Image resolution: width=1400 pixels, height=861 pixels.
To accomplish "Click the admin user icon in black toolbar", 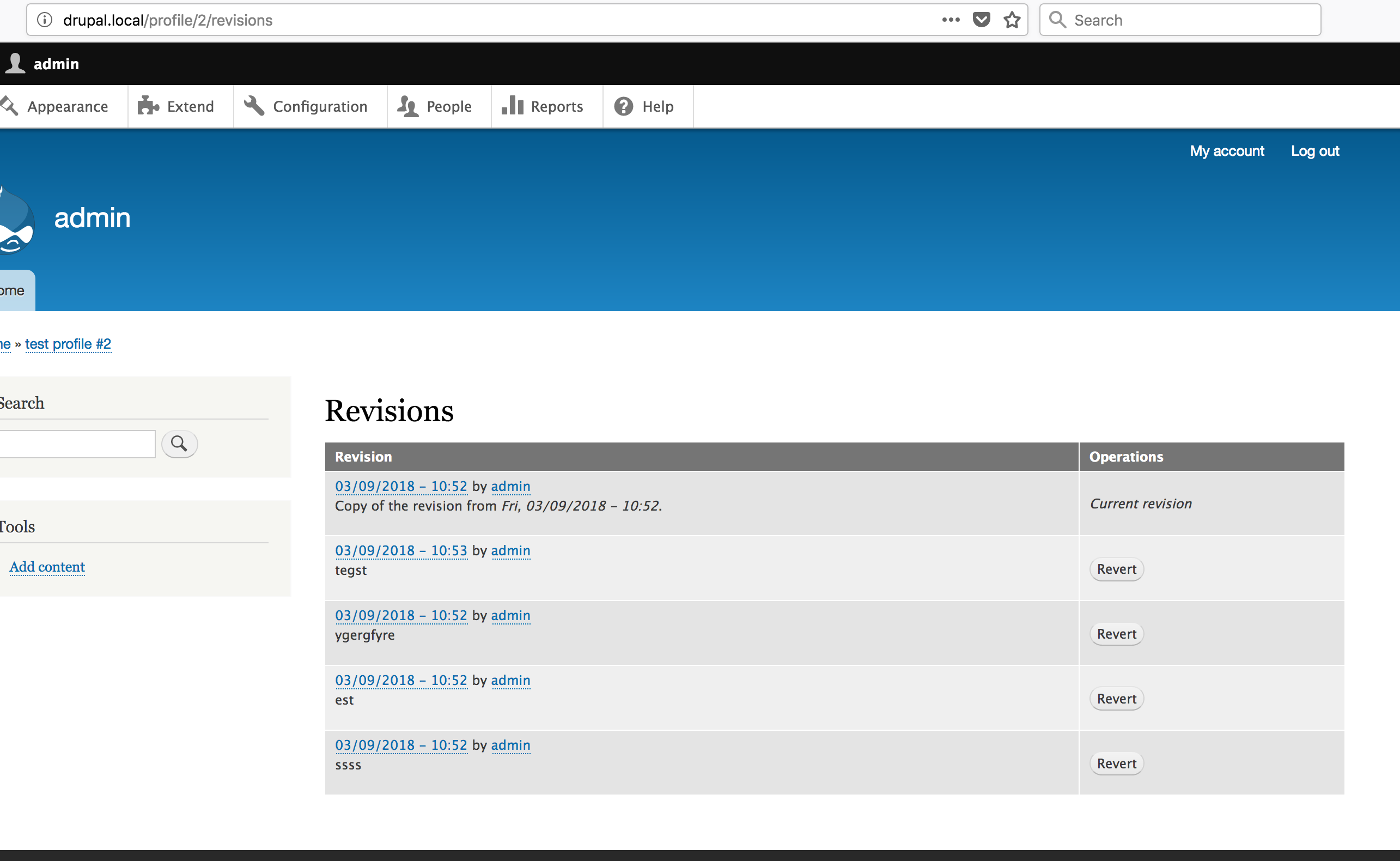I will [x=15, y=63].
